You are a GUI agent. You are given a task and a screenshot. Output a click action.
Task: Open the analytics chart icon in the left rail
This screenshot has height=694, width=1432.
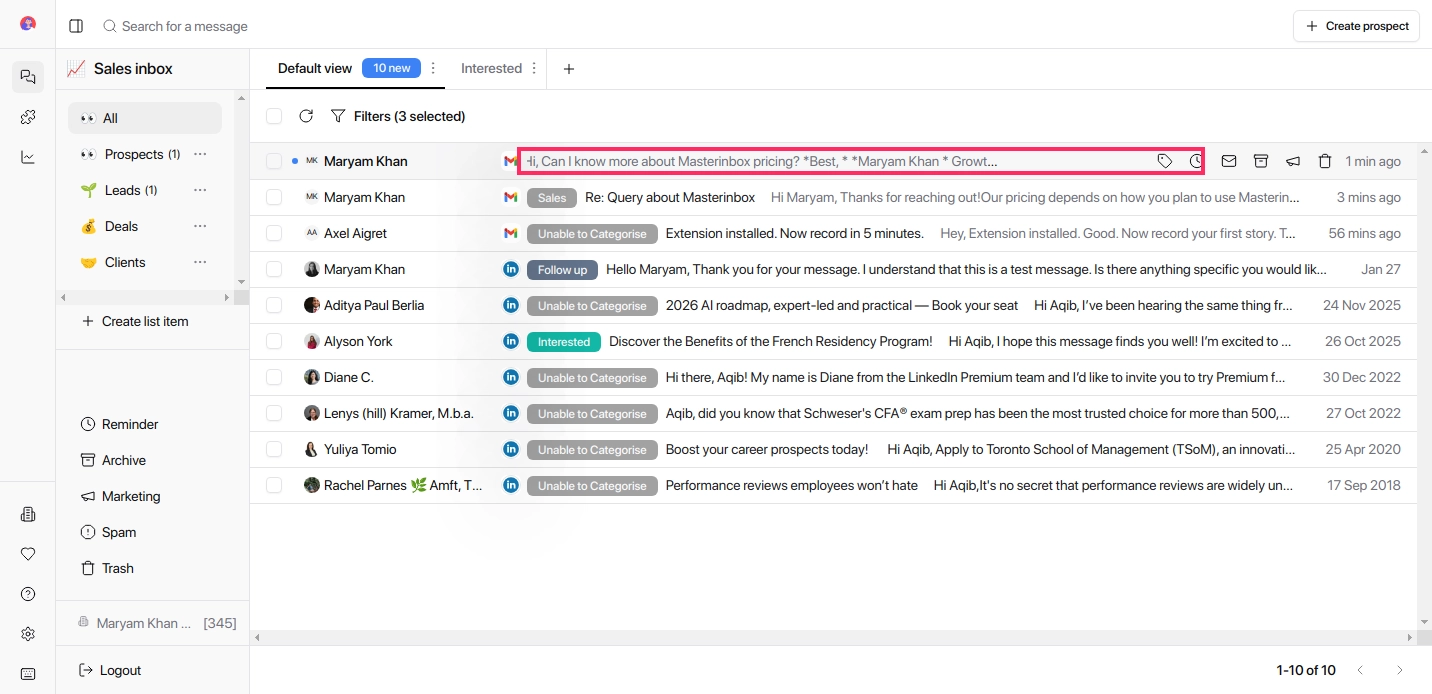[x=27, y=156]
